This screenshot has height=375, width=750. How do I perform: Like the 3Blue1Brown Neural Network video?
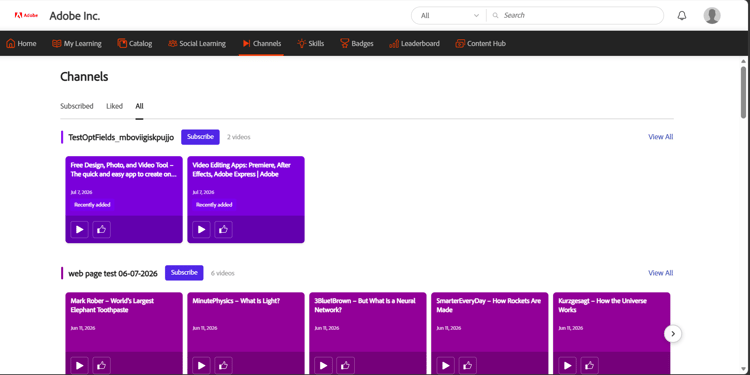point(345,365)
